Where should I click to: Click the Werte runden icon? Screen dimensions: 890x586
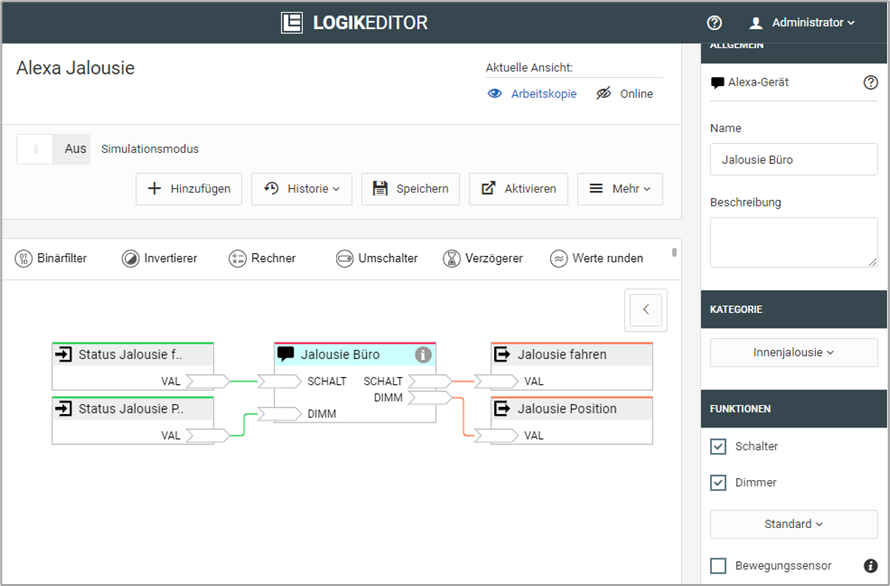click(559, 258)
